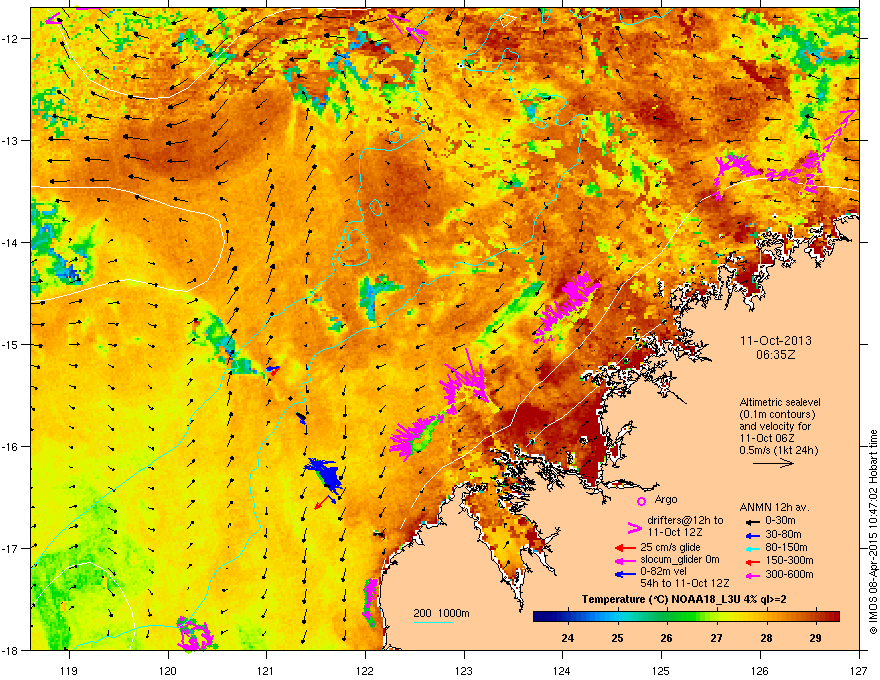Image resolution: width=880 pixels, height=680 pixels.
Task: Click the drifters@12h to label
Action: [685, 521]
